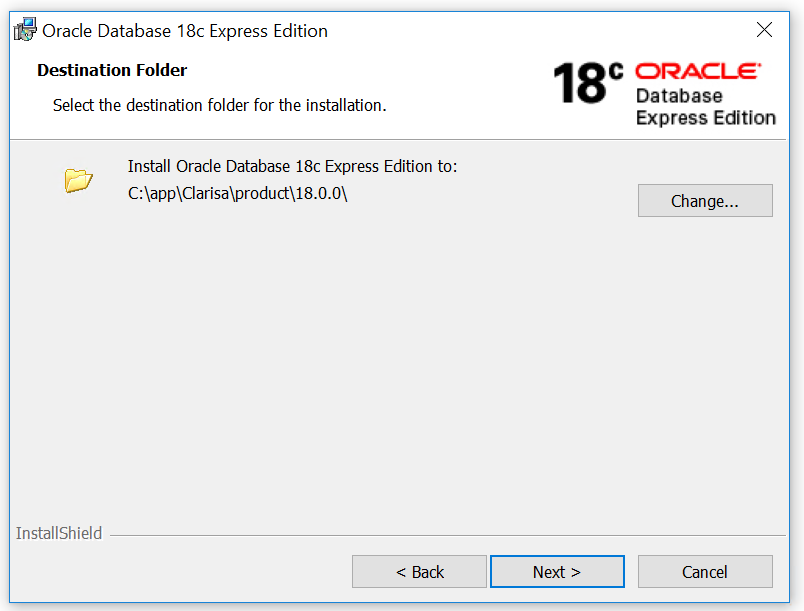Click 'Install Oracle Database 18c Express Edition to:' label

[x=292, y=167]
